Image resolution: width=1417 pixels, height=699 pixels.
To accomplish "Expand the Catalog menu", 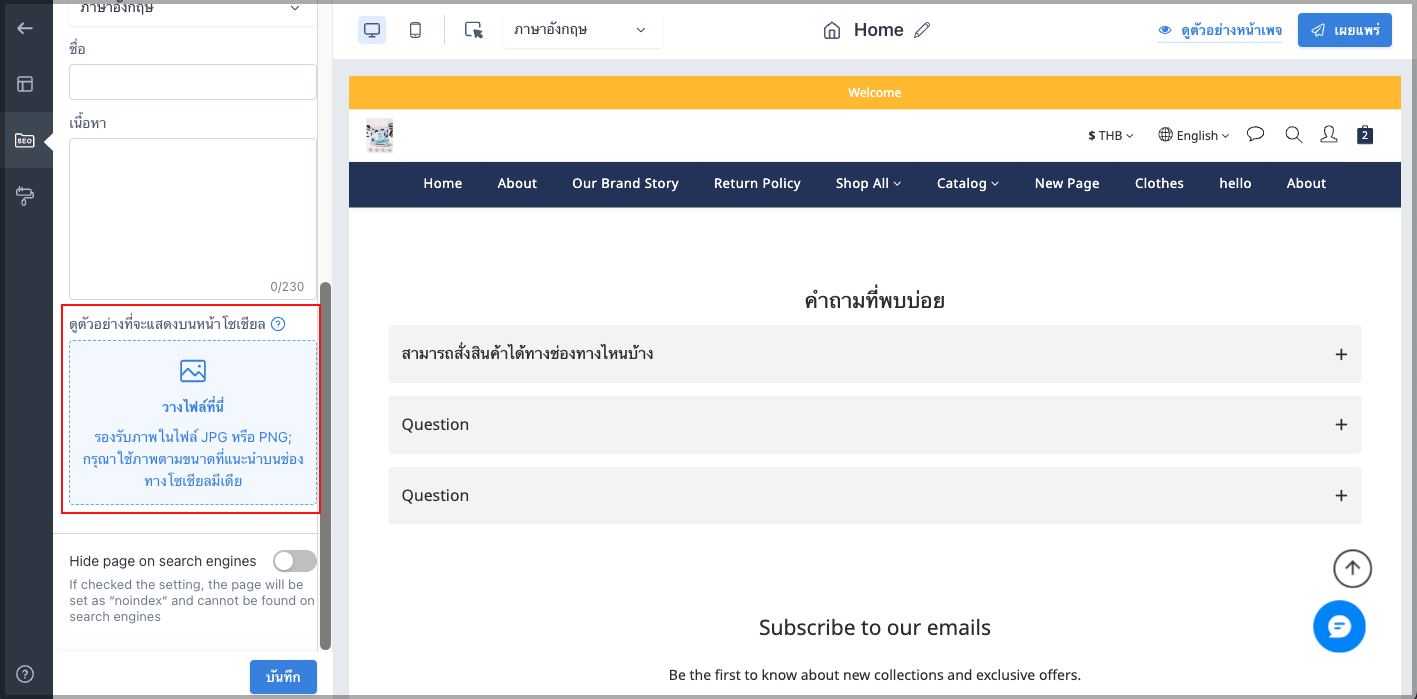I will pos(968,183).
